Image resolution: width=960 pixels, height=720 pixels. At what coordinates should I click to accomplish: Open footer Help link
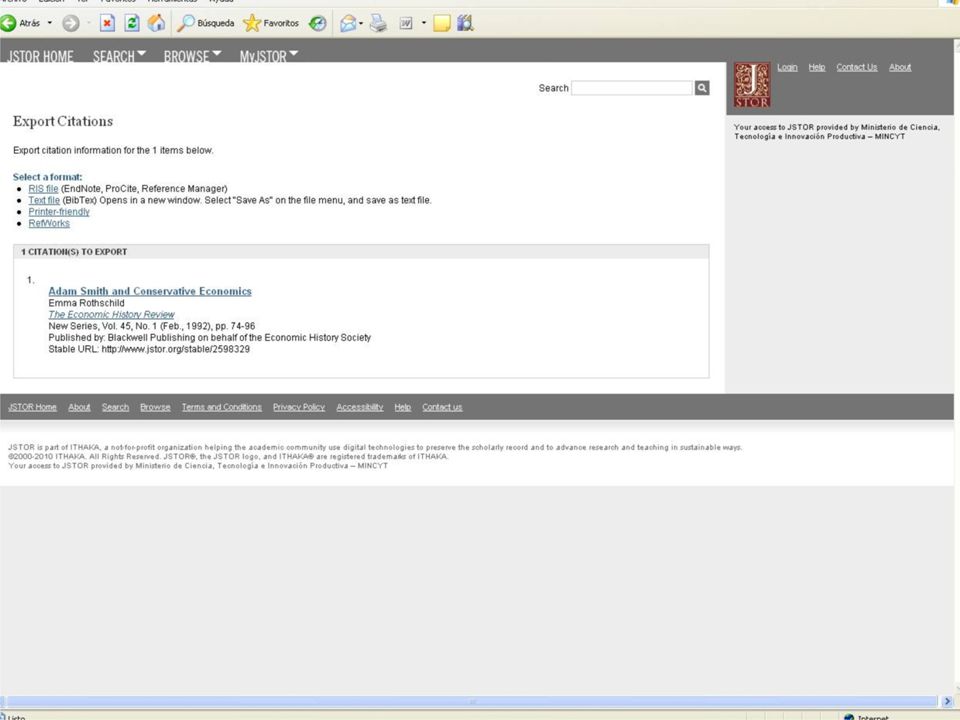403,407
